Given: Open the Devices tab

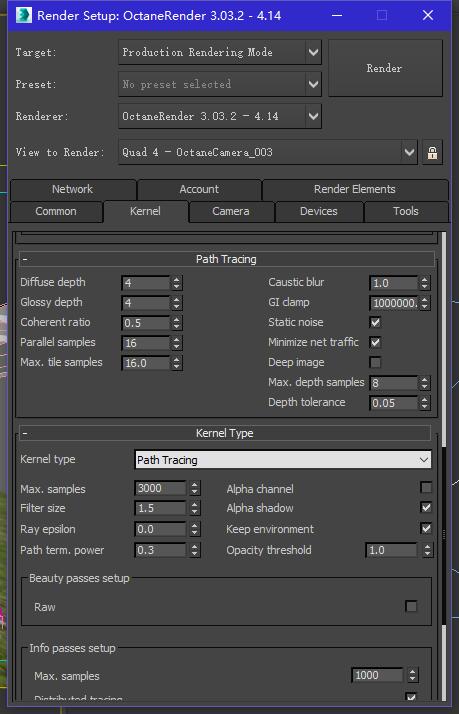Looking at the screenshot, I should 319,211.
